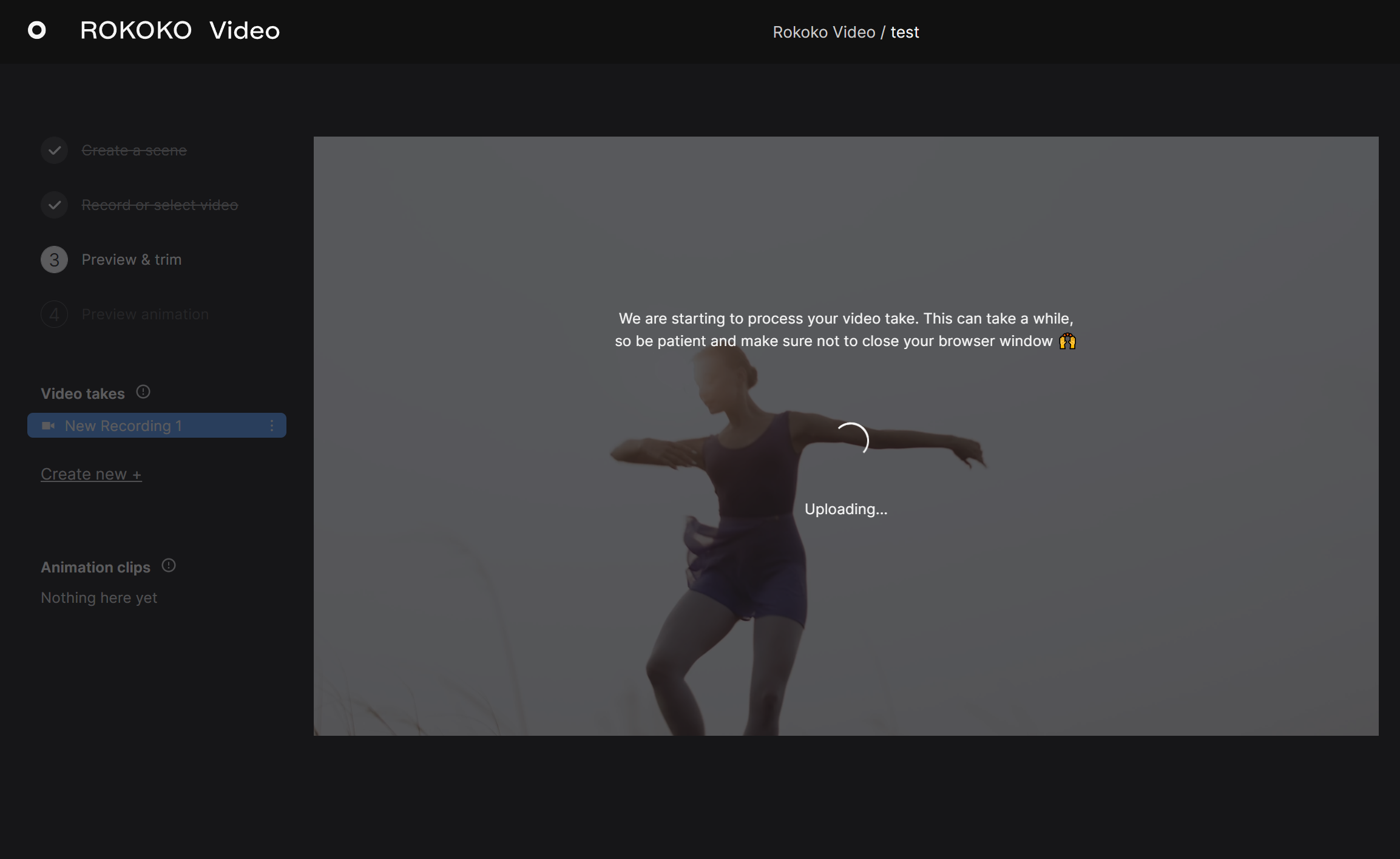Select the 'test' breadcrumb item
This screenshot has width=1400, height=859.
pyautogui.click(x=904, y=32)
